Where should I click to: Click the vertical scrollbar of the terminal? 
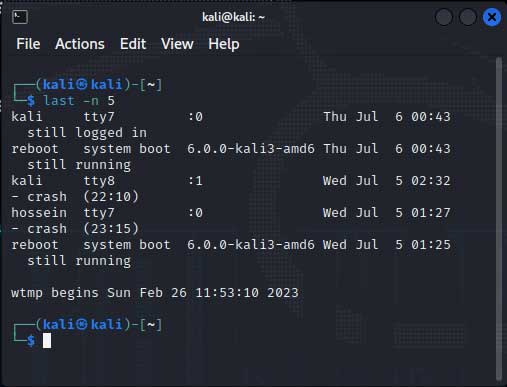click(x=499, y=218)
